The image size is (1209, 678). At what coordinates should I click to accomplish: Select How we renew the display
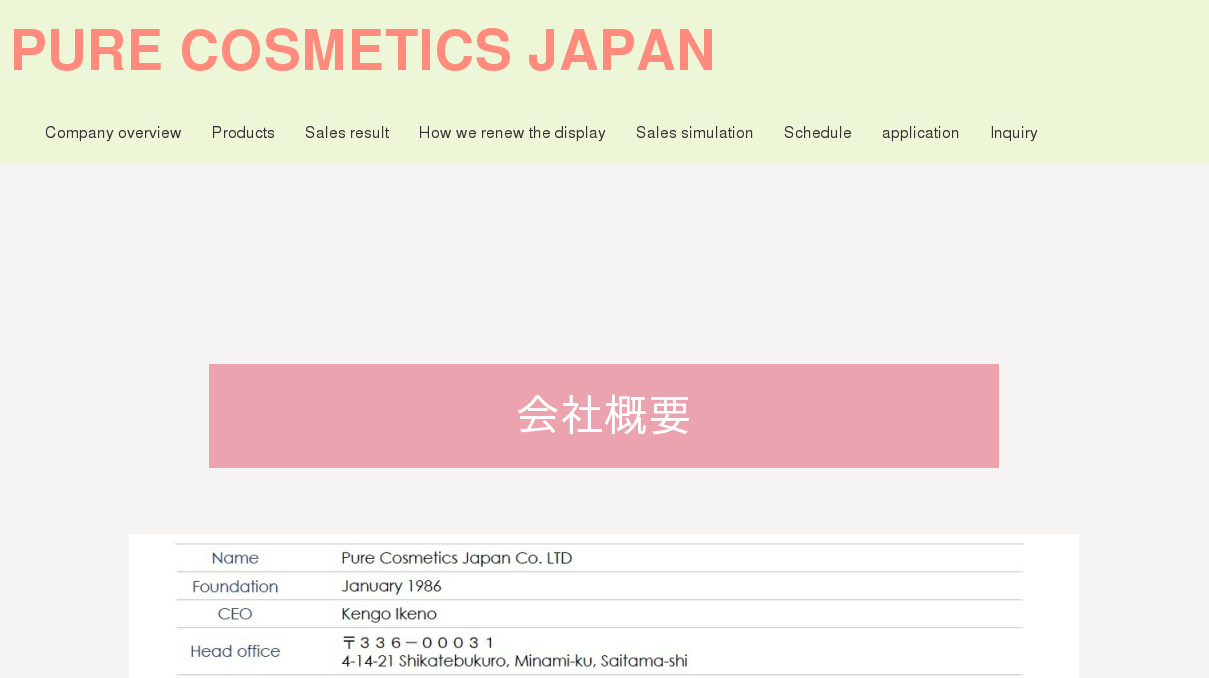point(512,133)
